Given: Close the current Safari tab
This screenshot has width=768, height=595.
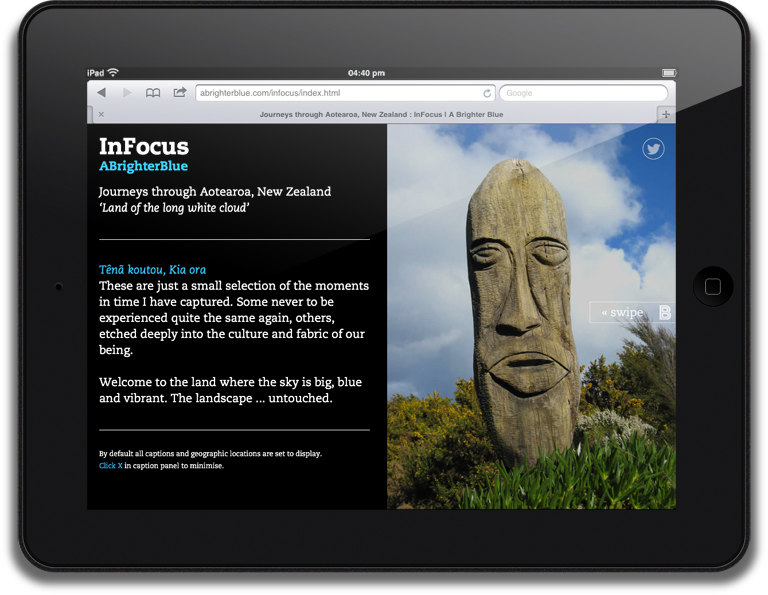Looking at the screenshot, I should click(101, 115).
